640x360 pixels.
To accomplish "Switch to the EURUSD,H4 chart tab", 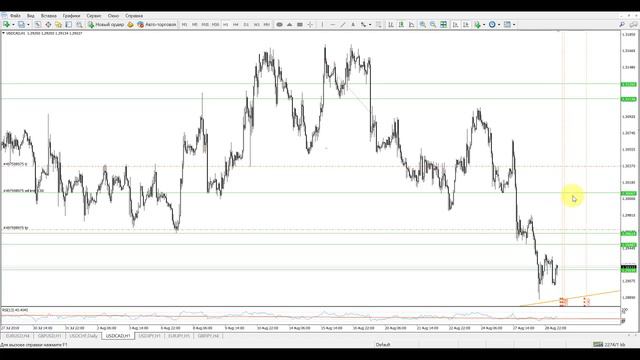I will click(18, 336).
